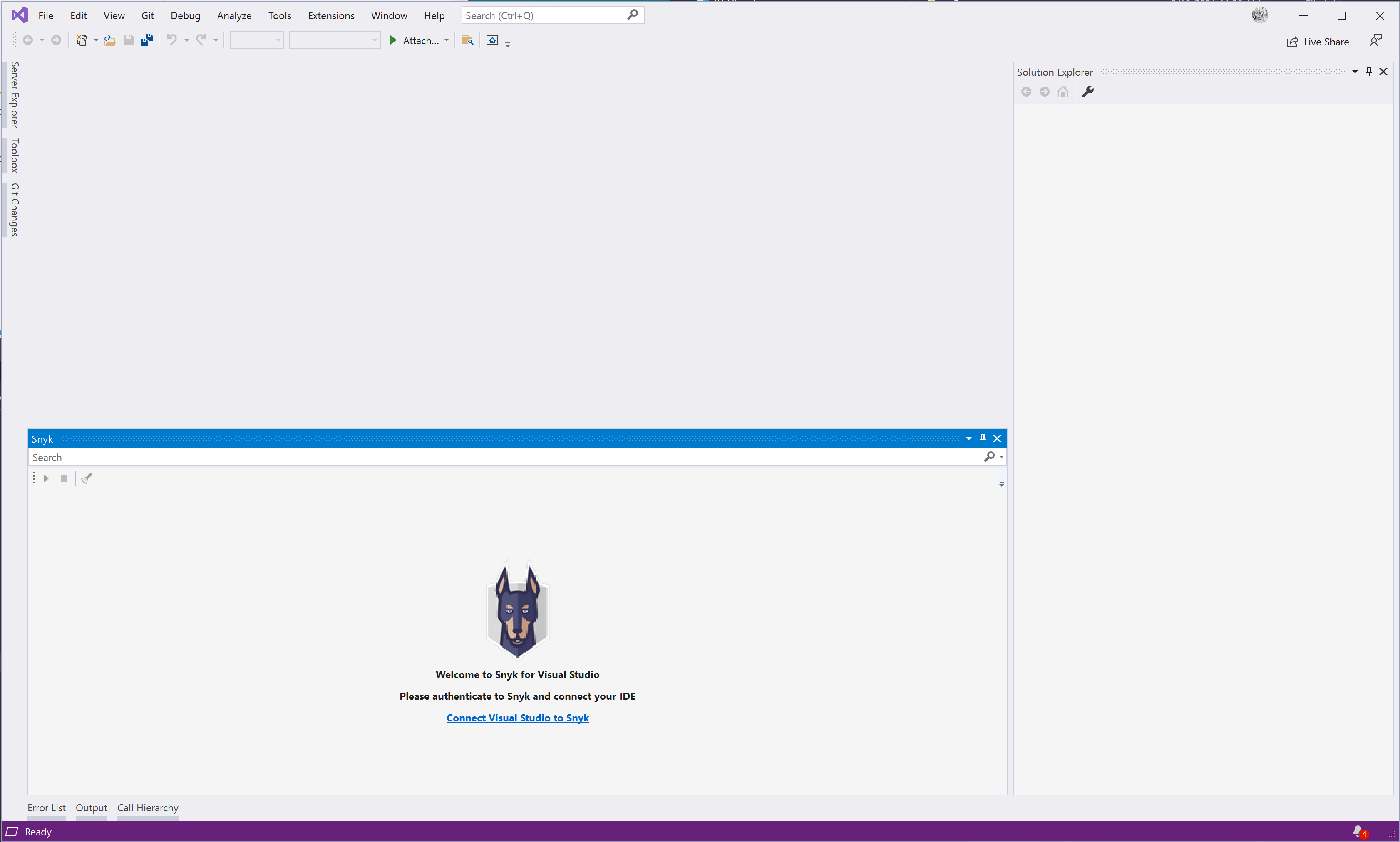Image resolution: width=1400 pixels, height=842 pixels.
Task: Toggle auto-hide pin on Snyk panel
Action: coord(983,438)
